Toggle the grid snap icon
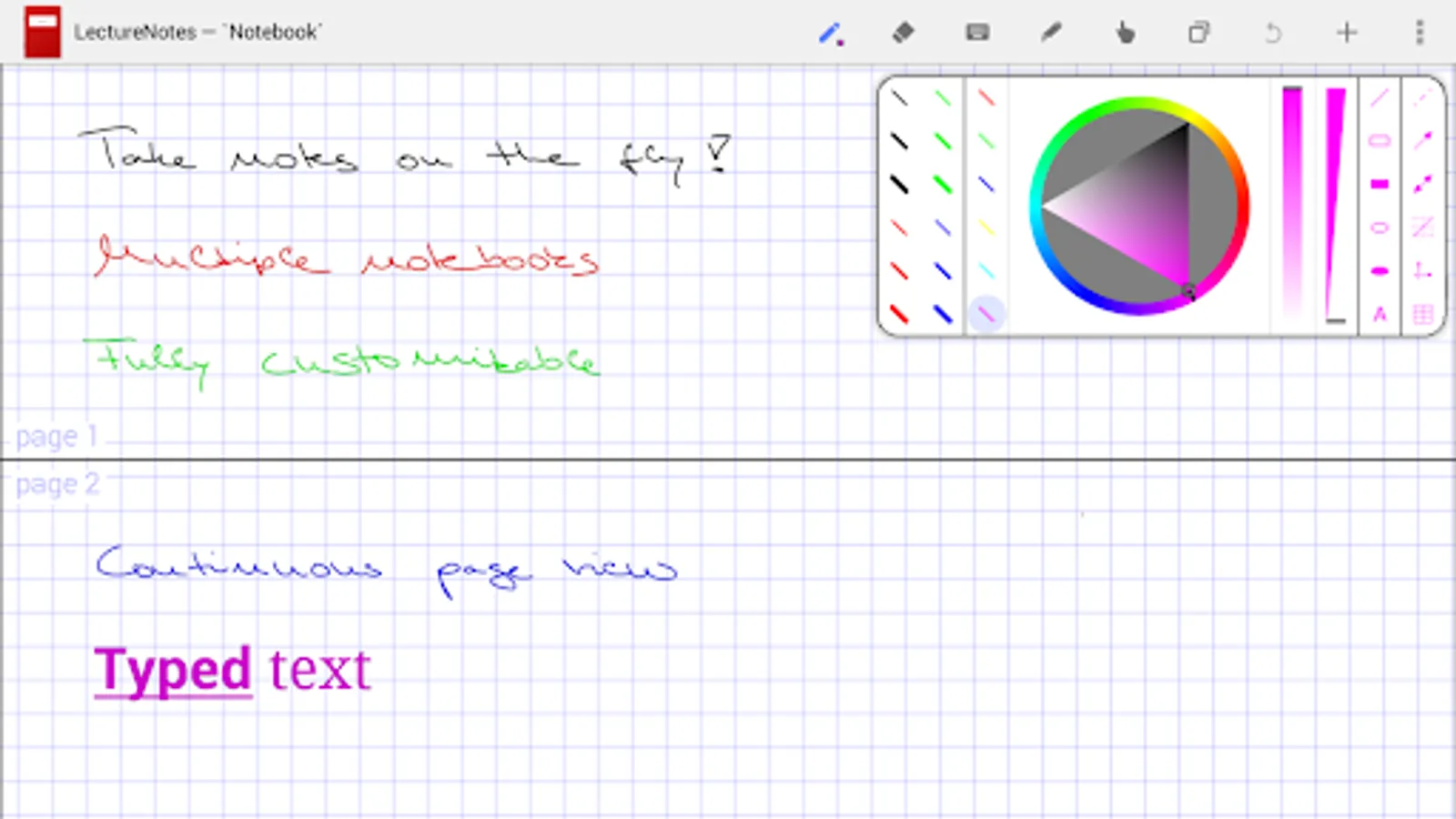 pyautogui.click(x=1423, y=315)
